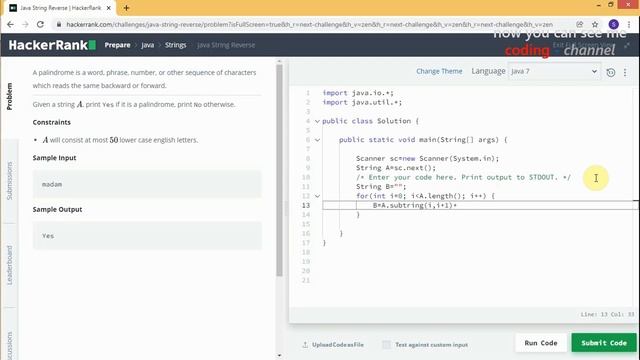Viewport: 640px width, 360px height.
Task: Click the site lock icon in address bar
Action: pyautogui.click(x=59, y=24)
